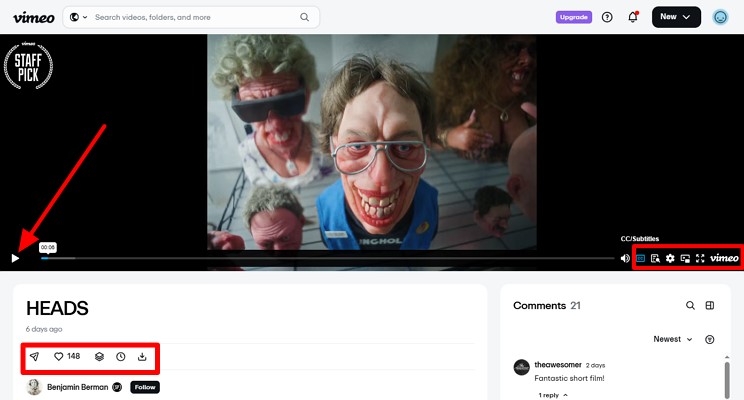
Task: Toggle CC/Subtitles button in player
Action: [641, 258]
